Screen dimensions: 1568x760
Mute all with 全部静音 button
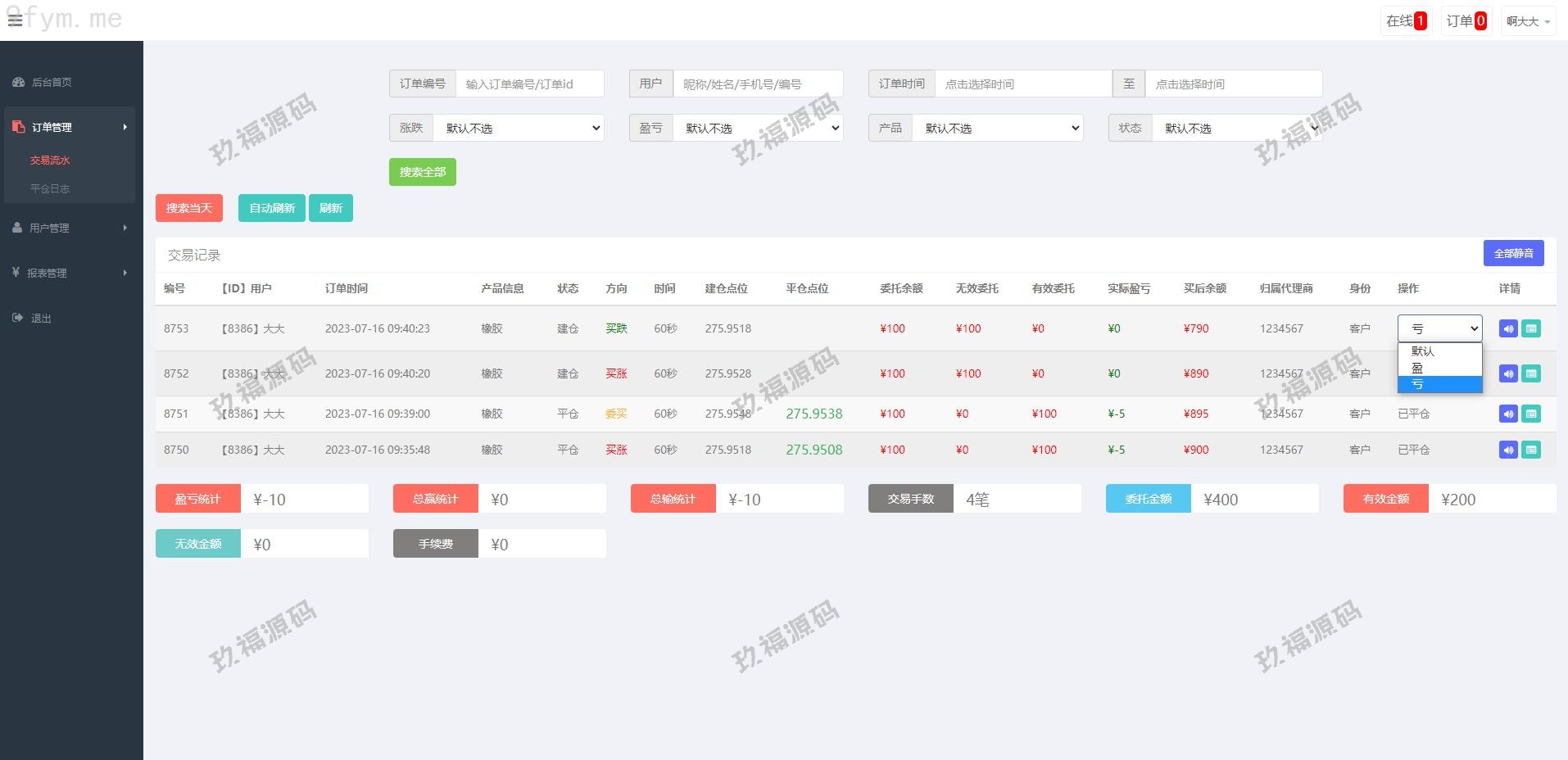[1513, 253]
